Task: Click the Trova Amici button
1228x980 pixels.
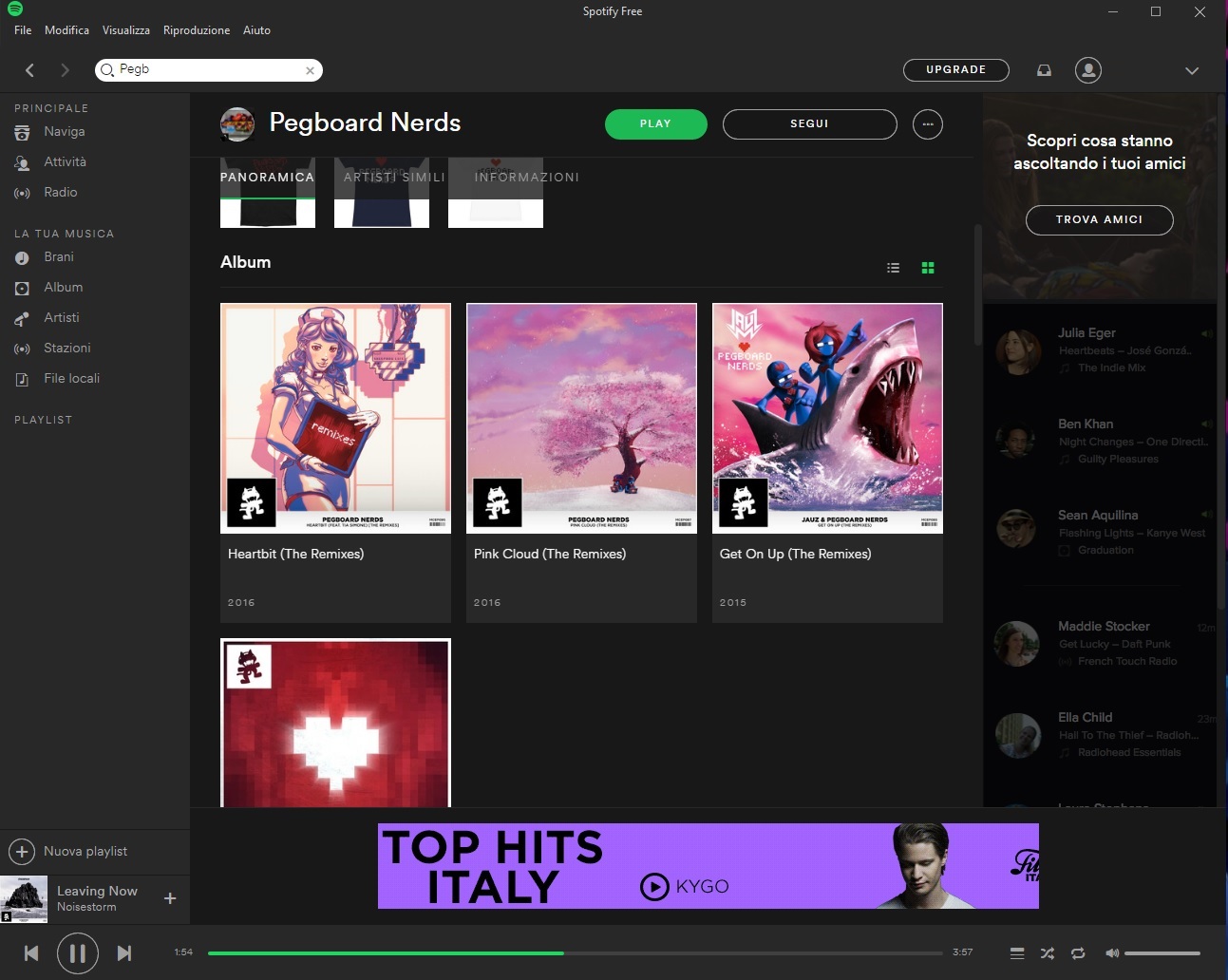Action: 1099,219
